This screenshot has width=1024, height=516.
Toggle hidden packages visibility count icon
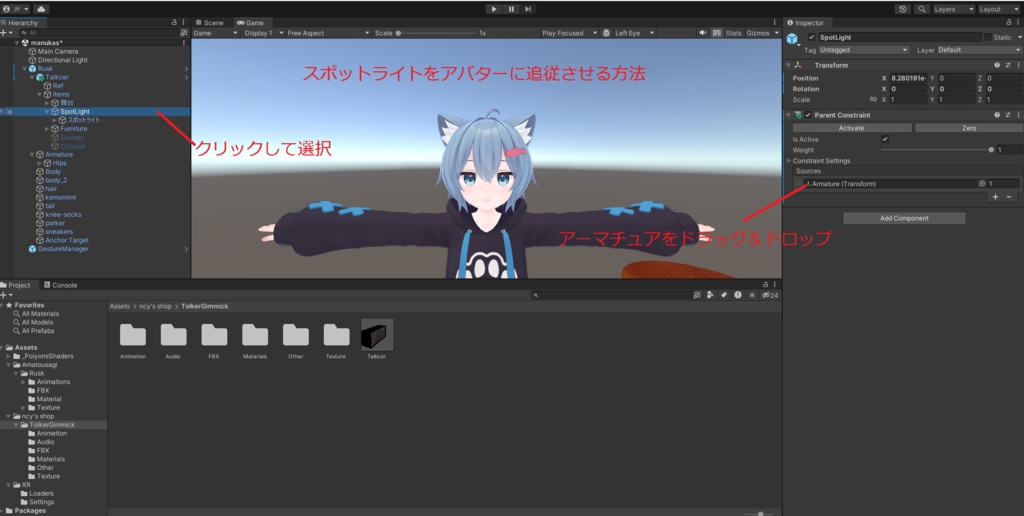770,295
